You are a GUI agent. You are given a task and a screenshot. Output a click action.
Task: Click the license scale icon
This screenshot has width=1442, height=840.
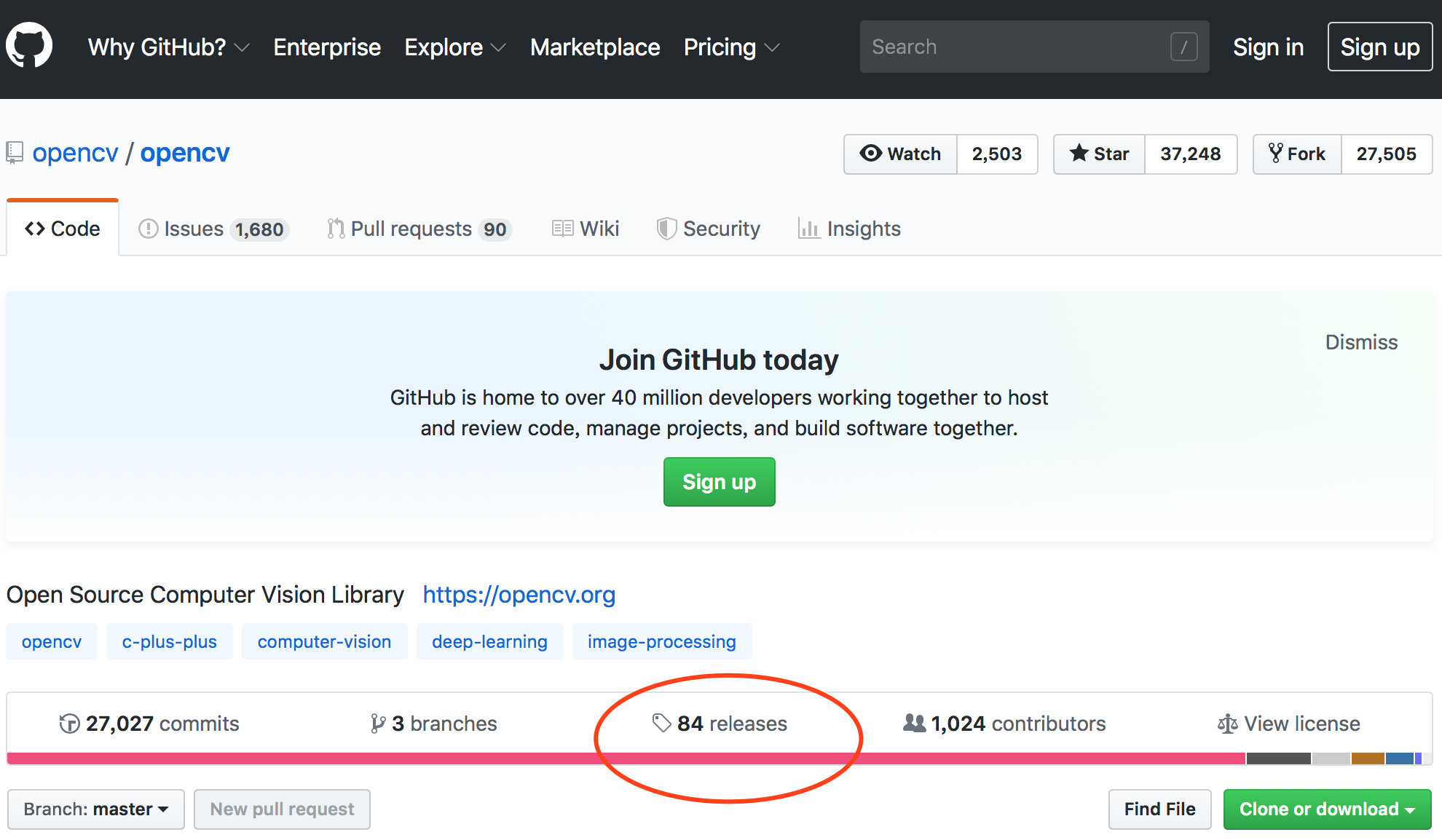point(1227,724)
